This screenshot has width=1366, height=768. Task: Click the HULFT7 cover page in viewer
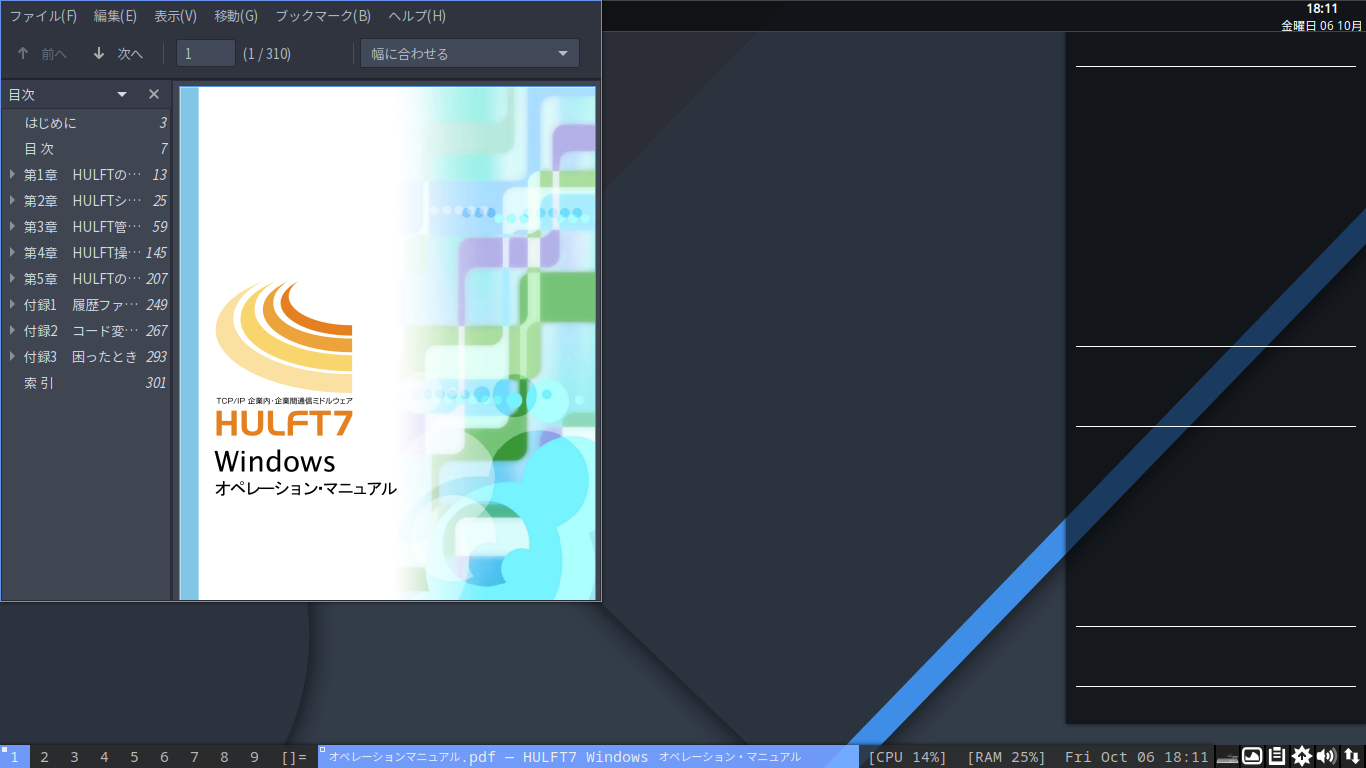click(388, 343)
